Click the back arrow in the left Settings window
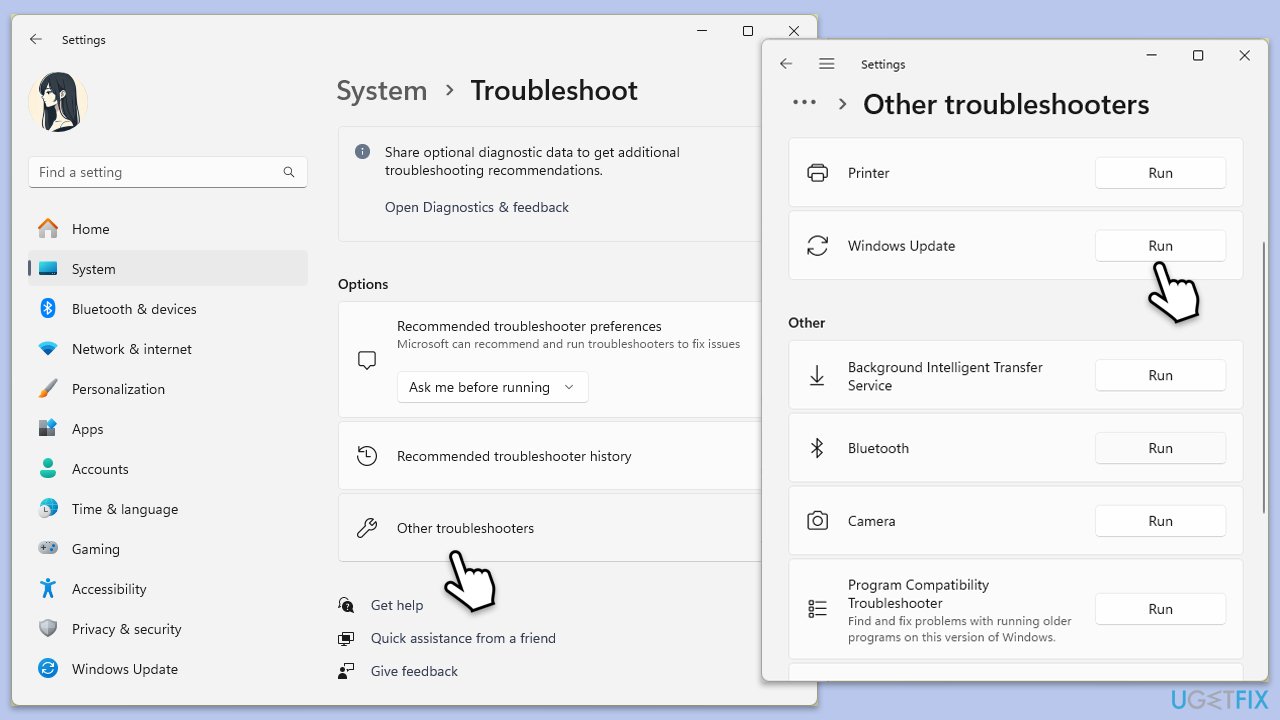Screen dimensions: 1280x720 (36, 39)
